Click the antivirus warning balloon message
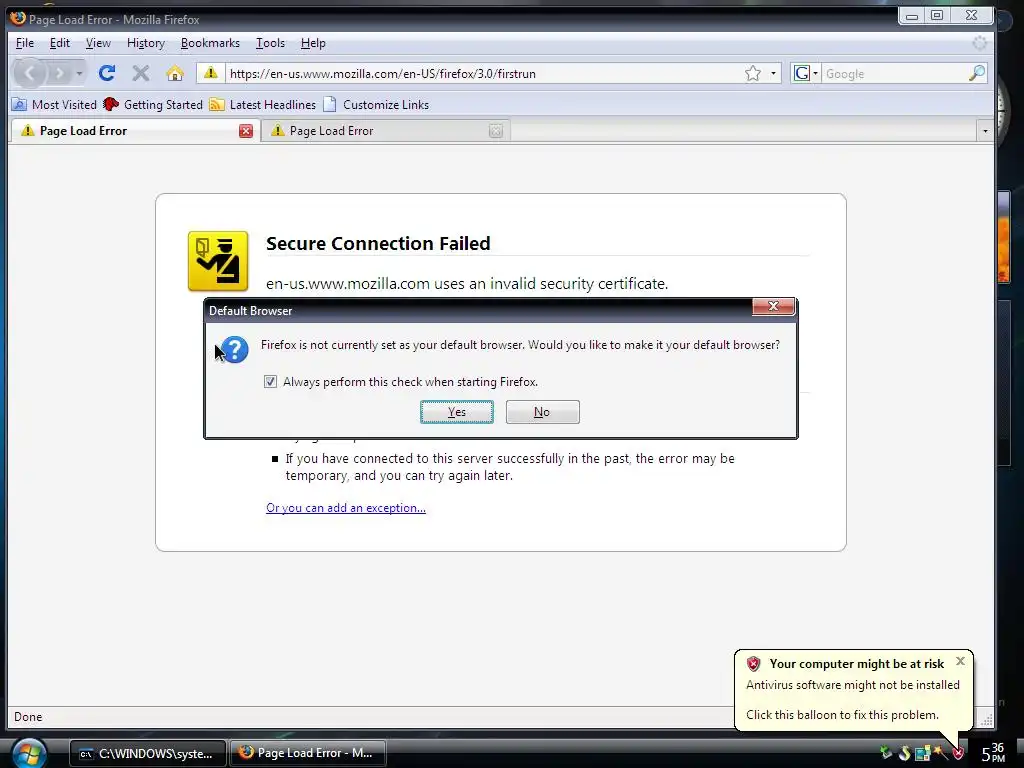 (853, 684)
